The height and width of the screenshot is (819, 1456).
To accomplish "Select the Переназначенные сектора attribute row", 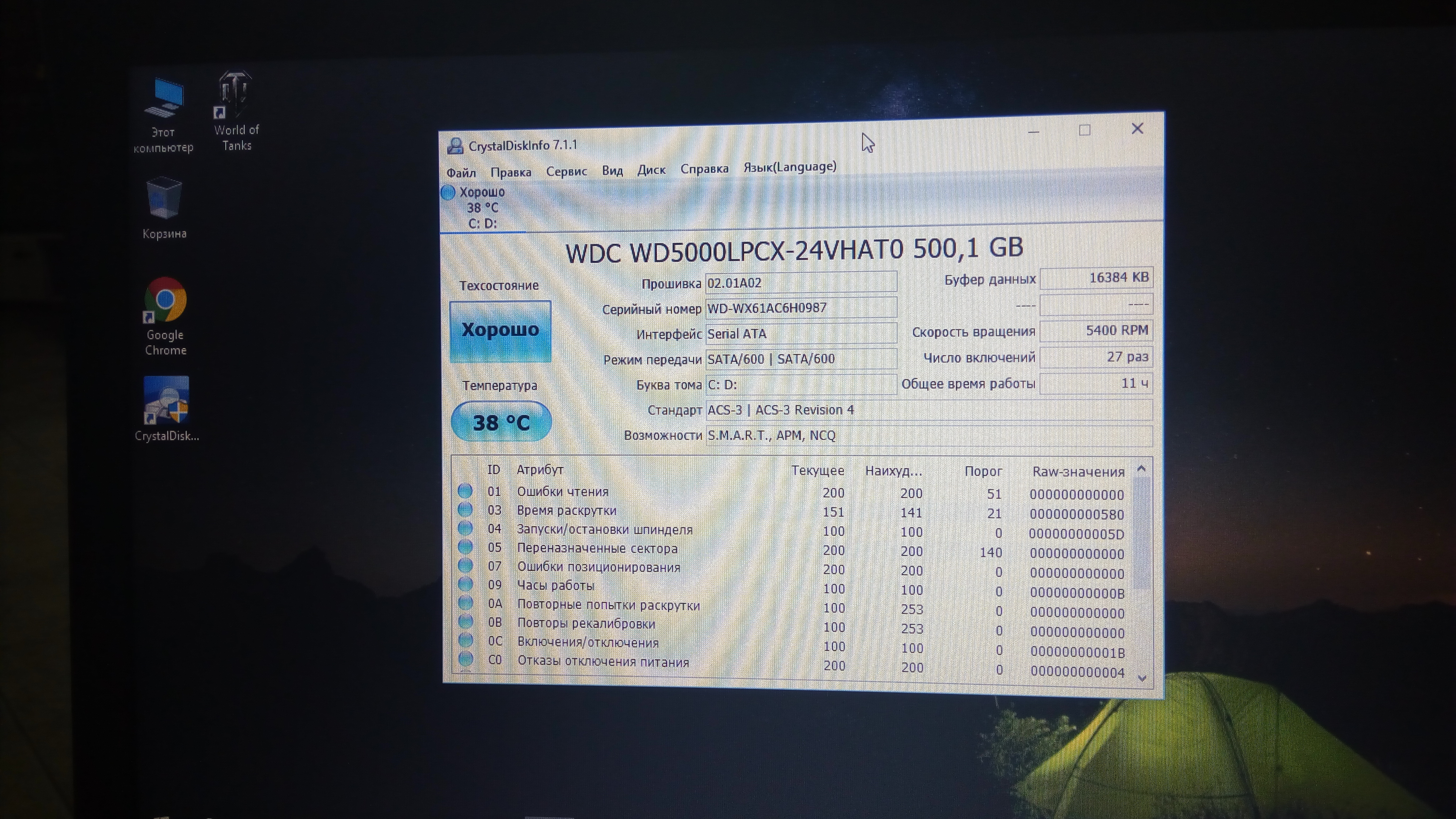I will tap(791, 551).
